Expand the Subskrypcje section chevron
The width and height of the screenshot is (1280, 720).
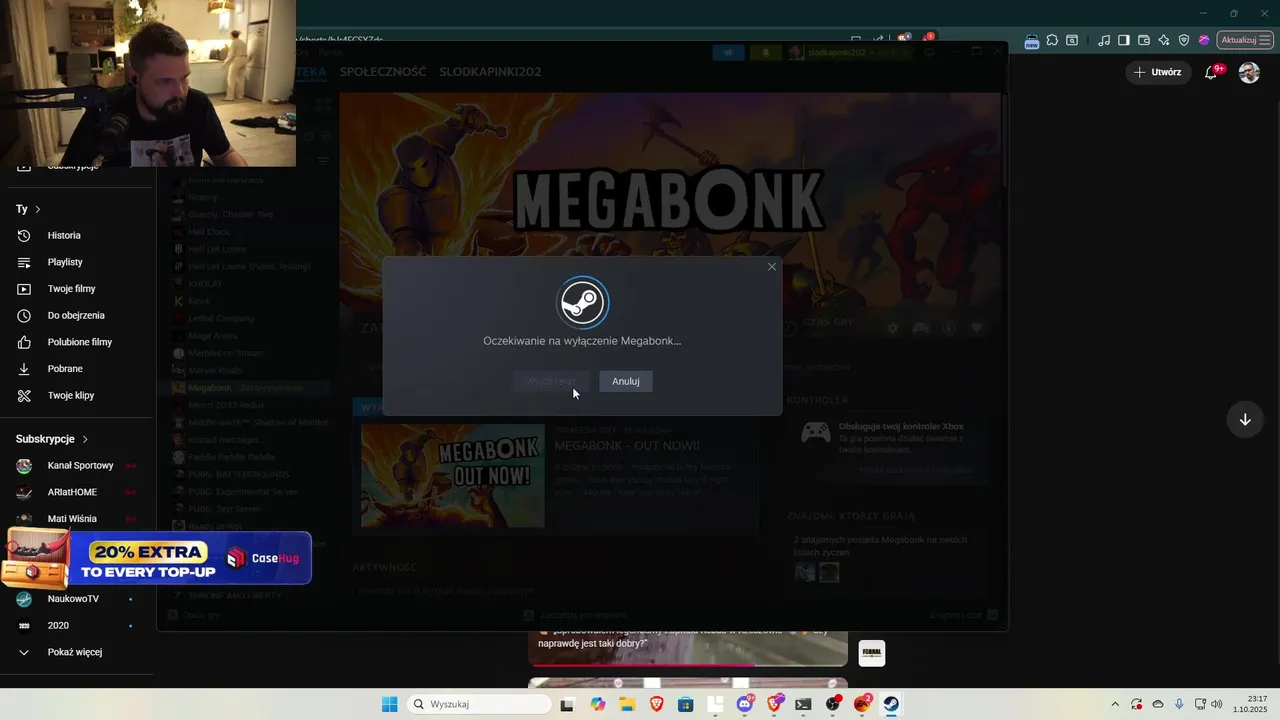(x=85, y=439)
